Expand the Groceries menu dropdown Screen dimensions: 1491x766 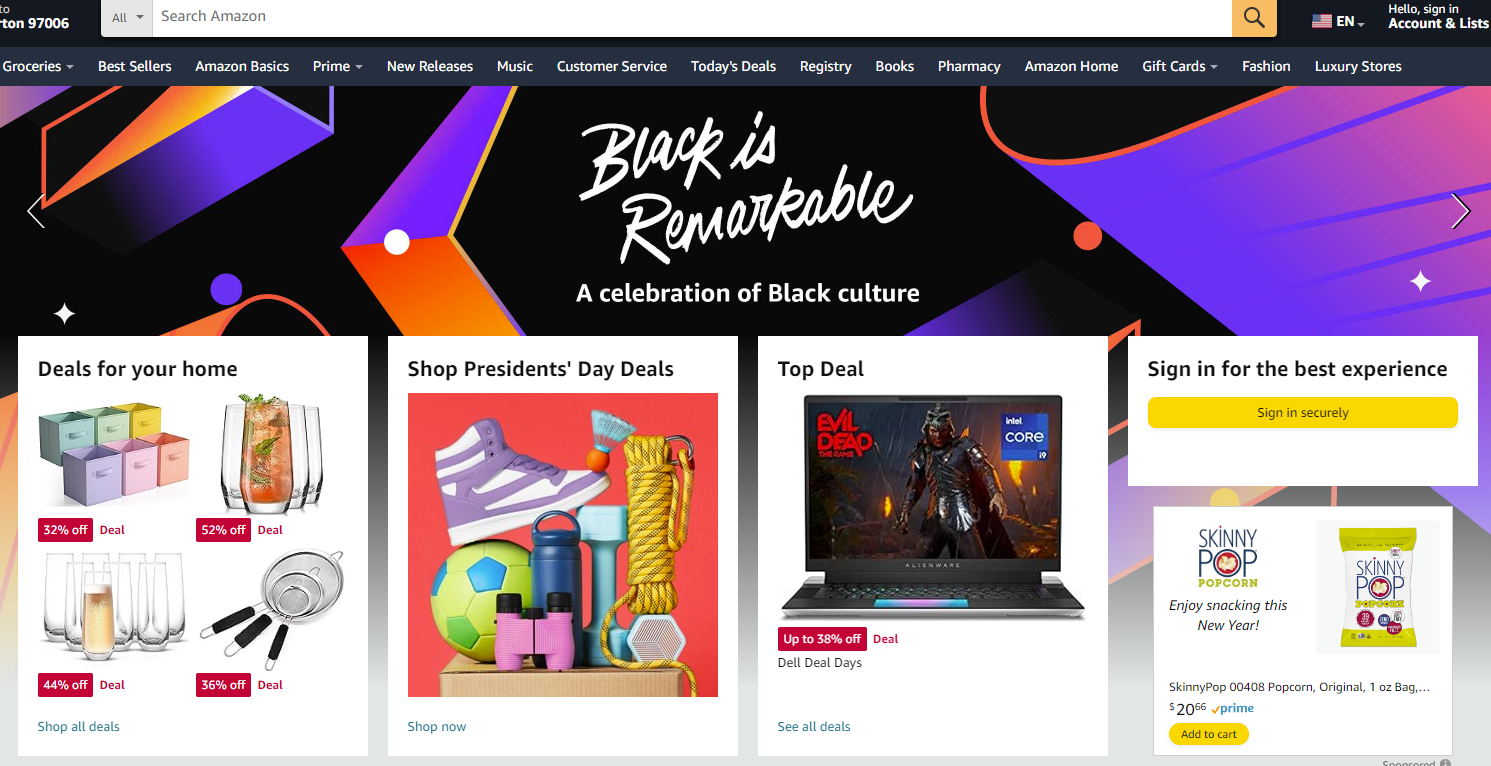click(38, 66)
